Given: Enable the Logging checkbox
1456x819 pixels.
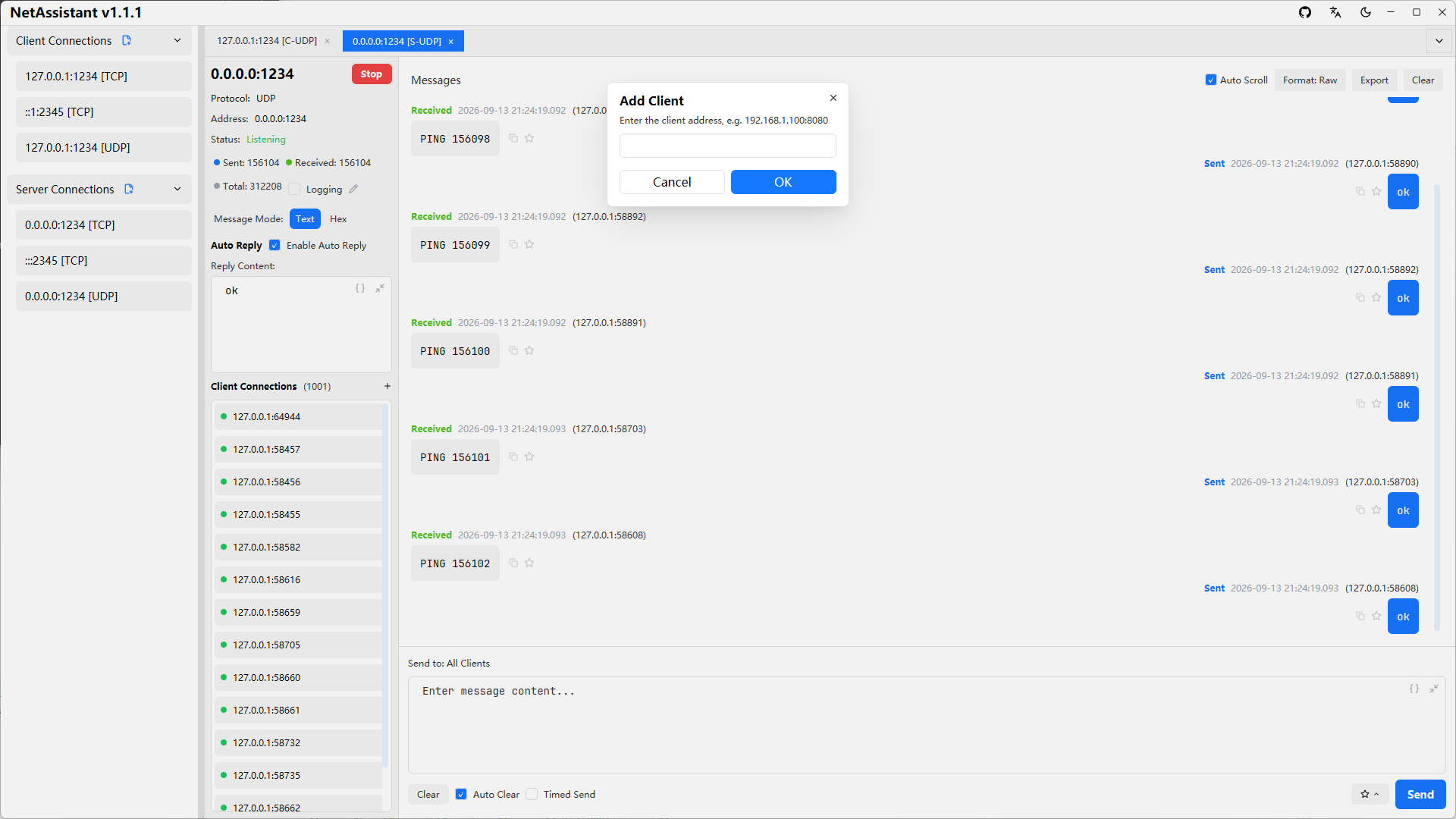Looking at the screenshot, I should [295, 189].
